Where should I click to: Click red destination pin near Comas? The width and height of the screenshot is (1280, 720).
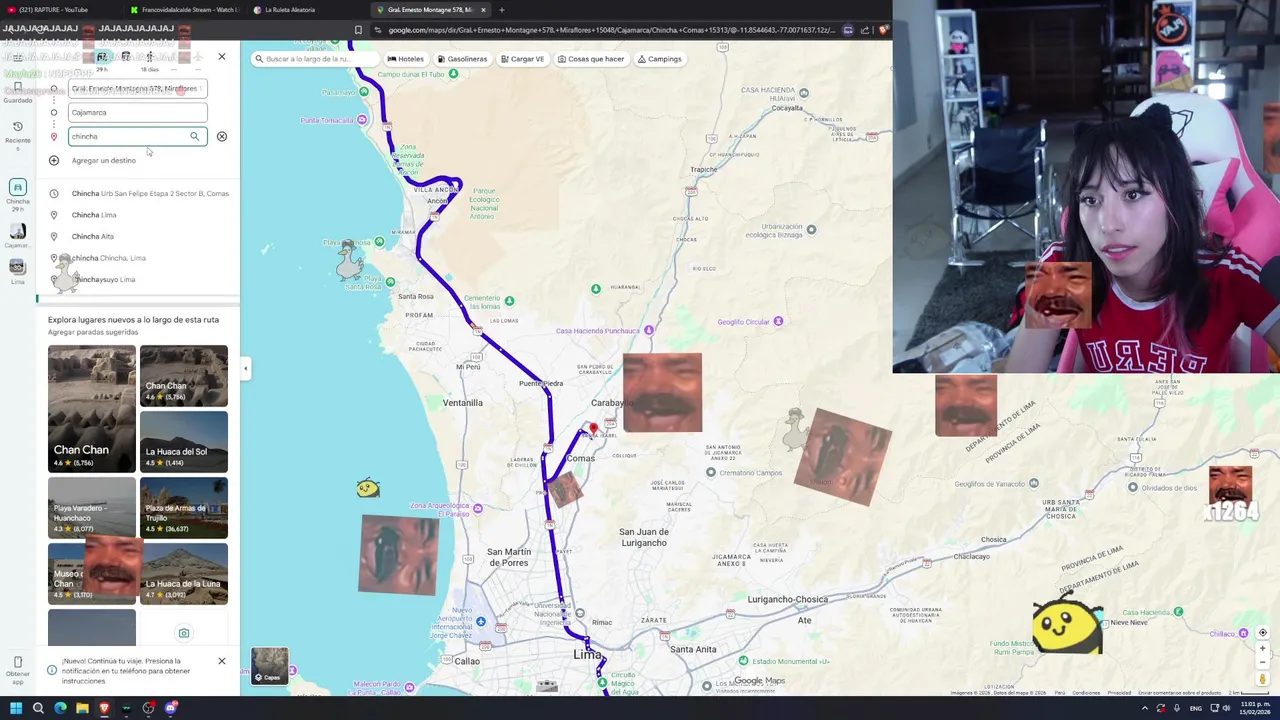(x=593, y=430)
